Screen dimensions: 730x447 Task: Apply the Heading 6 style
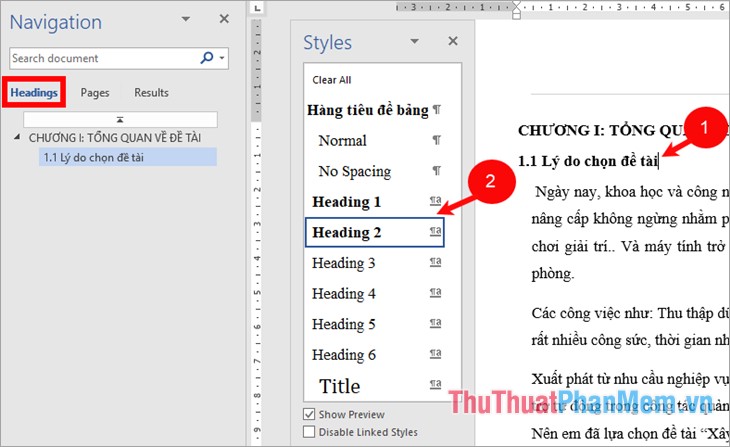point(375,355)
